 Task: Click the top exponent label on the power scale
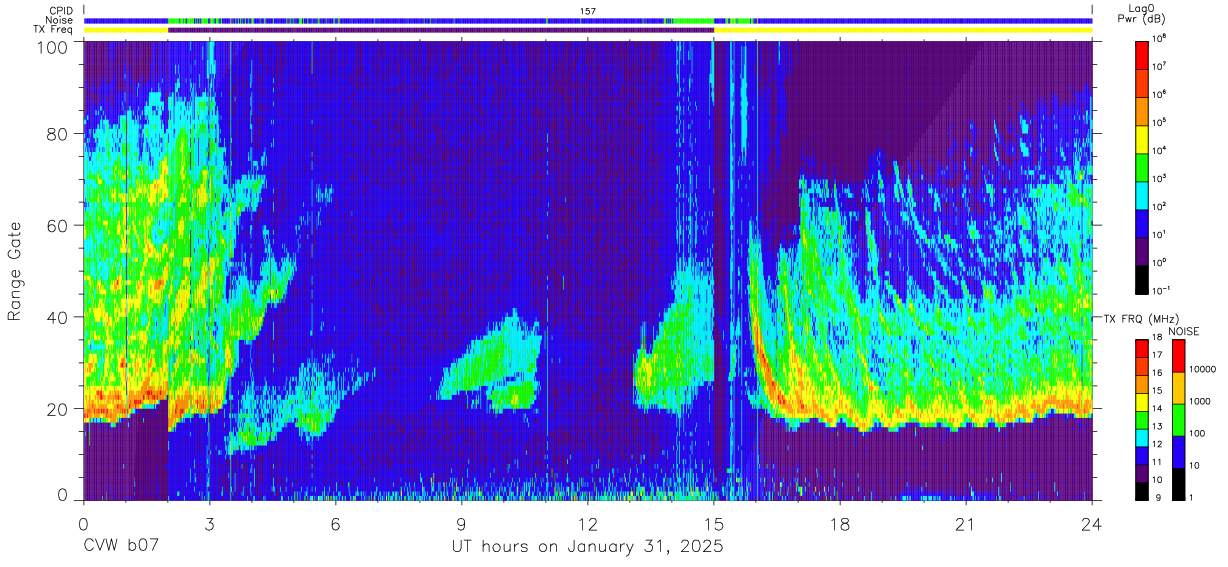1160,38
